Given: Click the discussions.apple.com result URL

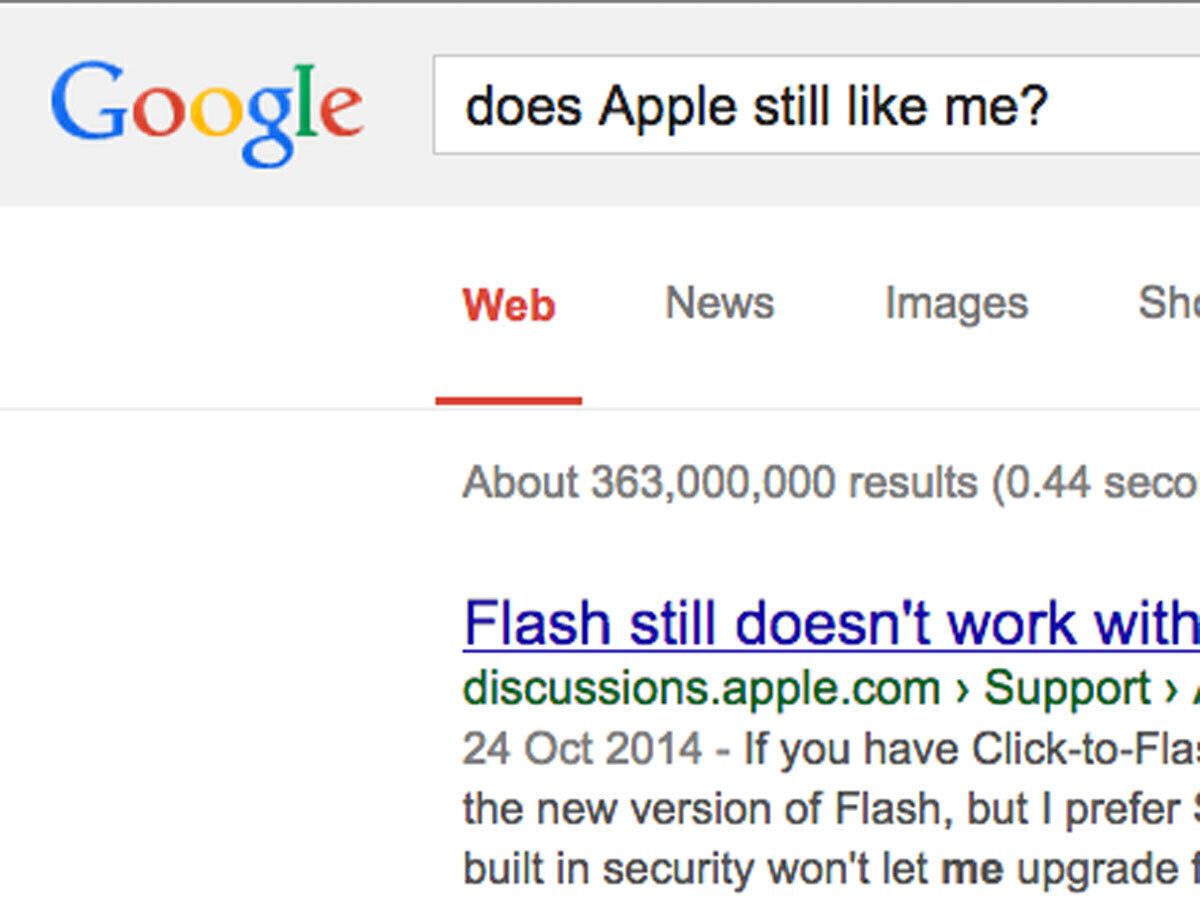Looking at the screenshot, I should 700,689.
